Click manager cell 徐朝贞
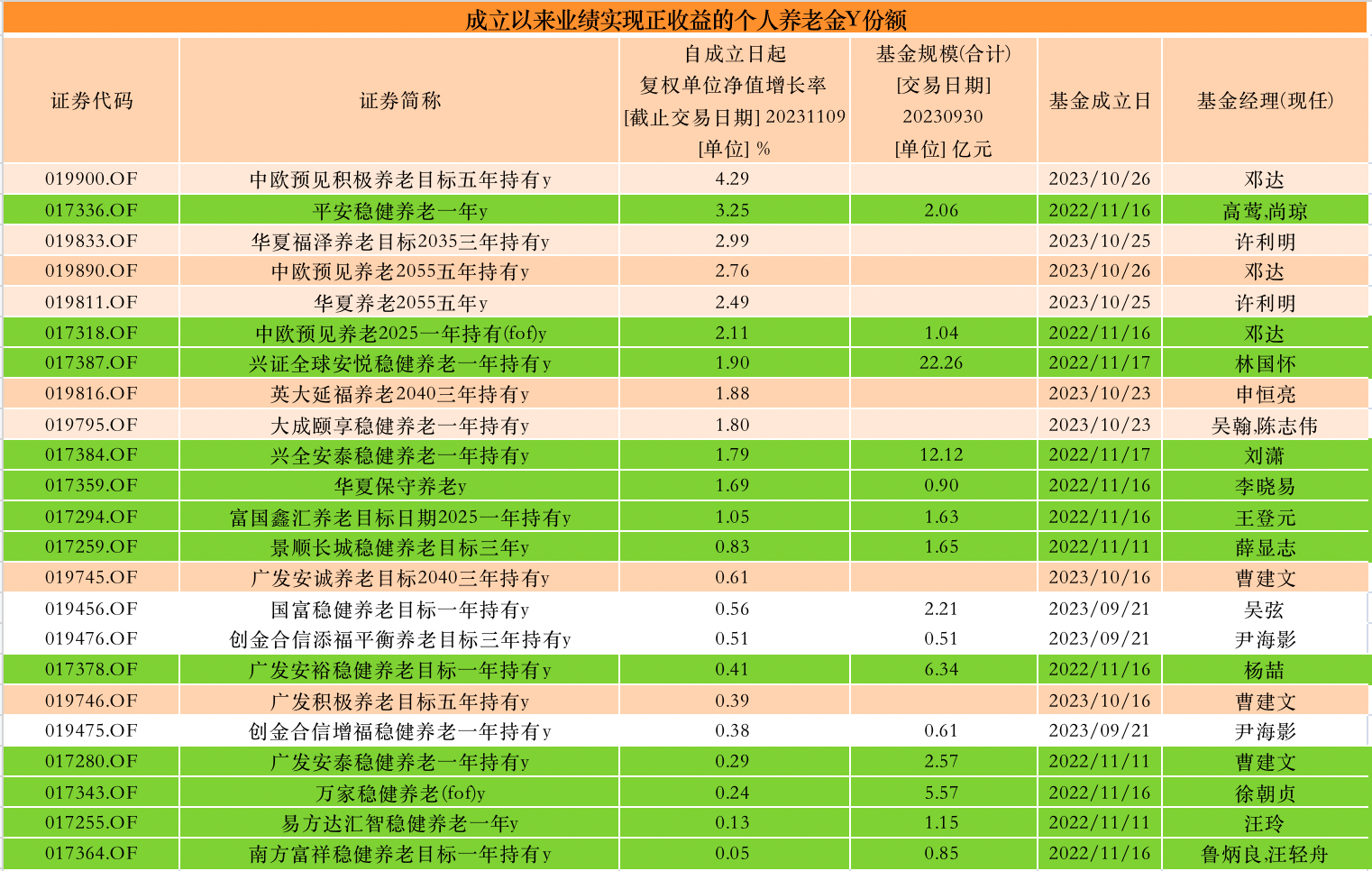Image resolution: width=1372 pixels, height=871 pixels. (x=1265, y=793)
